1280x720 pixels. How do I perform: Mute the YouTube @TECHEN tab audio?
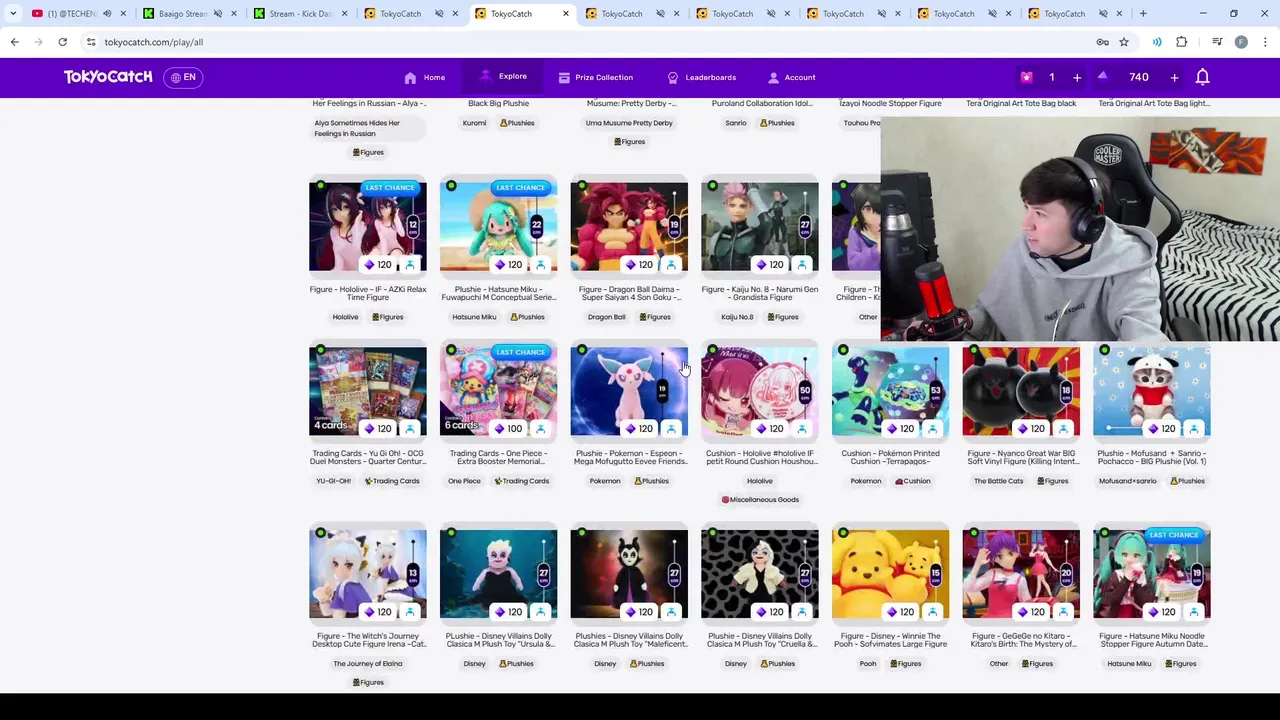pyautogui.click(x=107, y=14)
